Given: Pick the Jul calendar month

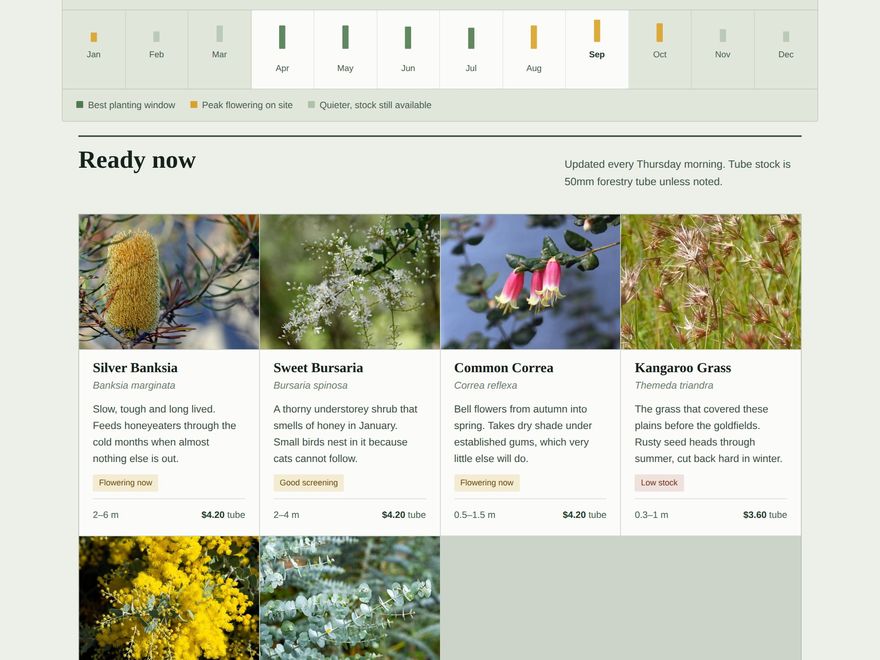Looking at the screenshot, I should coord(471,49).
